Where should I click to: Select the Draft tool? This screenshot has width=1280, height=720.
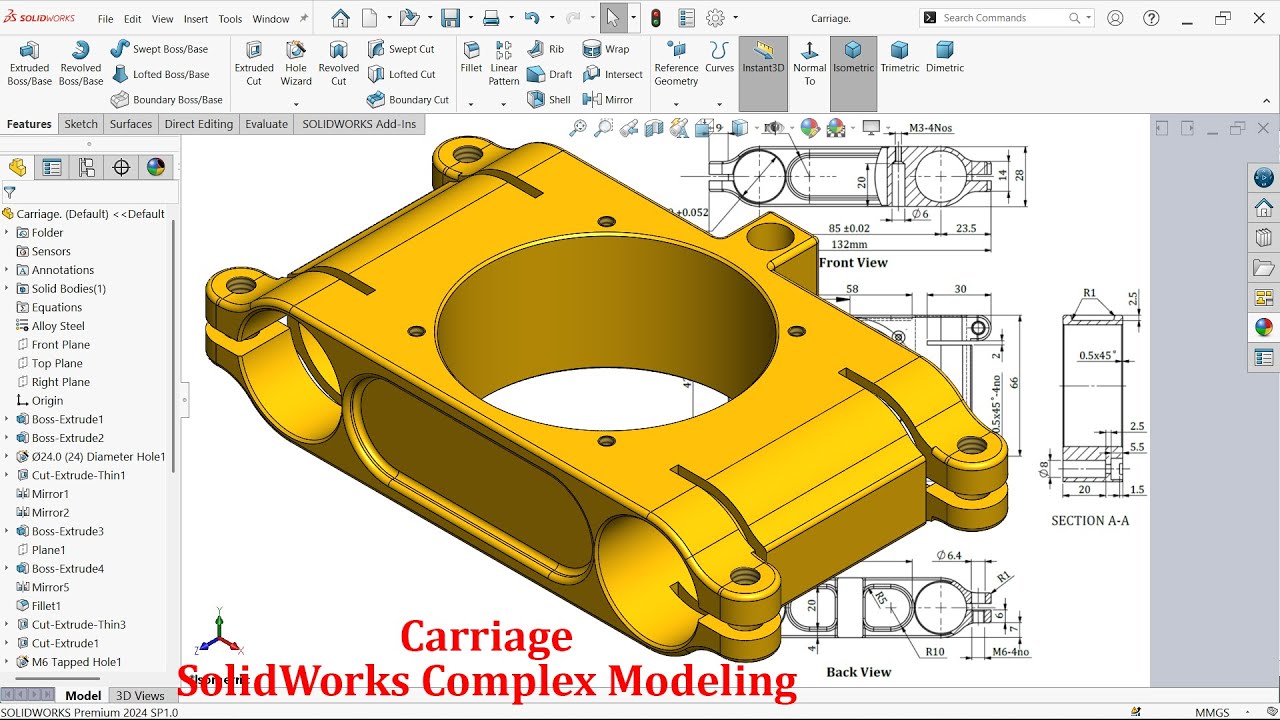pos(549,74)
